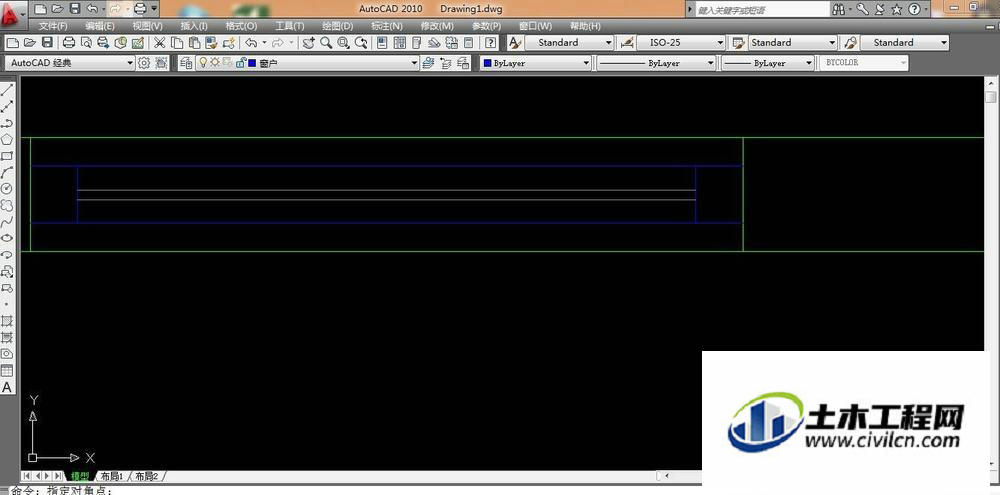Select the Arc draw tool
Image resolution: width=1000 pixels, height=495 pixels.
(x=7, y=172)
